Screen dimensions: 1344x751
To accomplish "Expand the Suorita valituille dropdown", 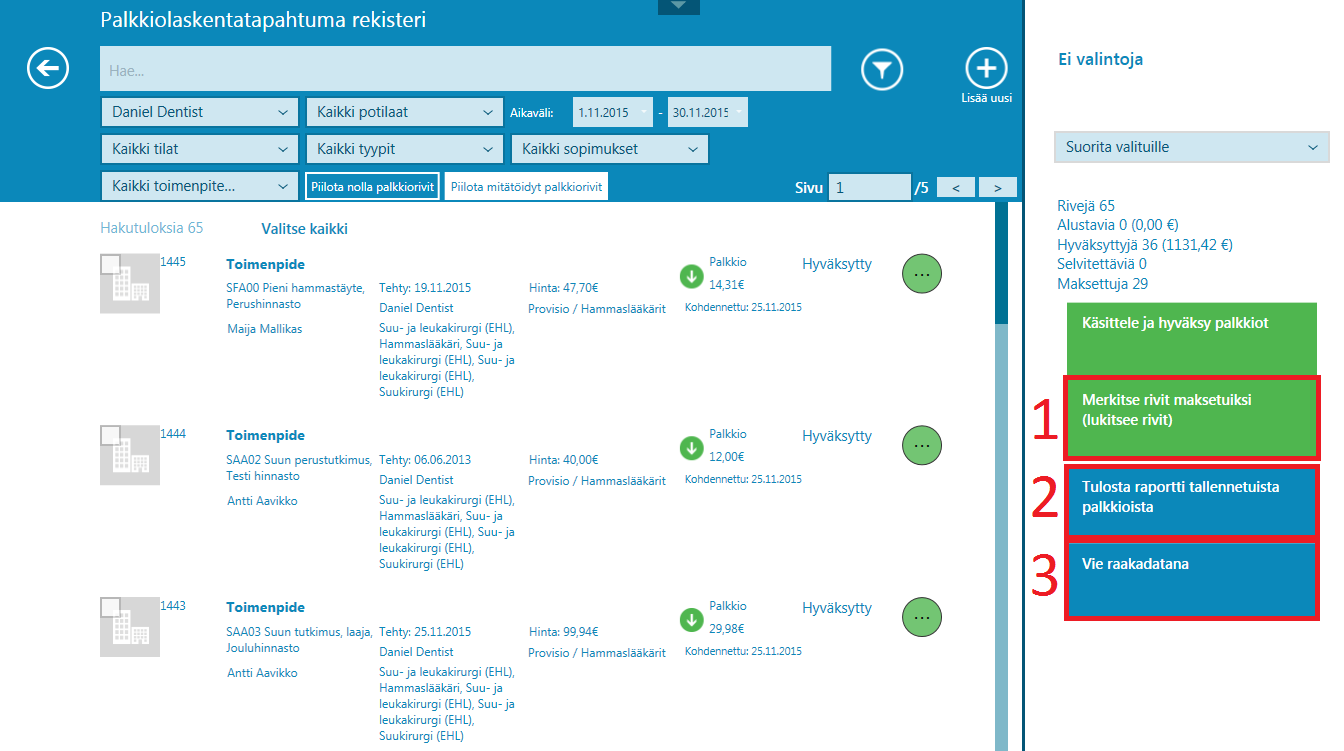I will 1191,147.
